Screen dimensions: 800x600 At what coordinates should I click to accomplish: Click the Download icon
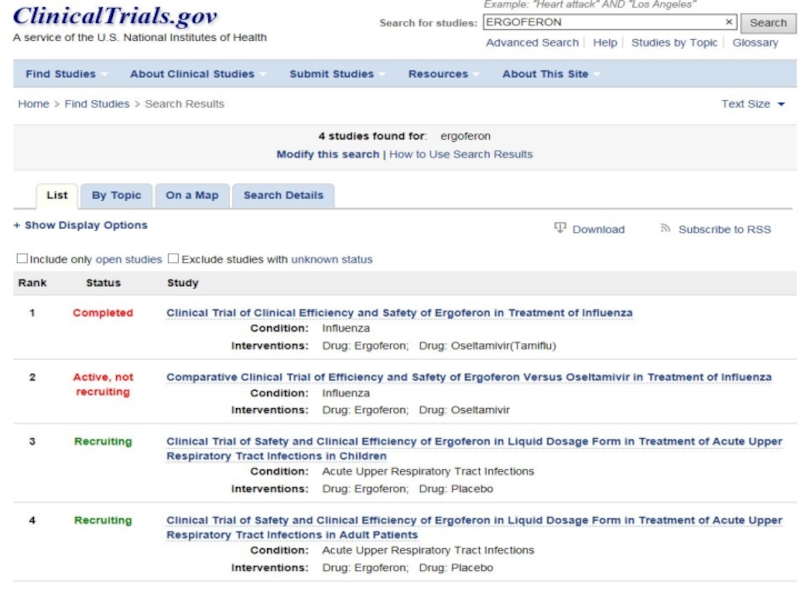tap(560, 228)
